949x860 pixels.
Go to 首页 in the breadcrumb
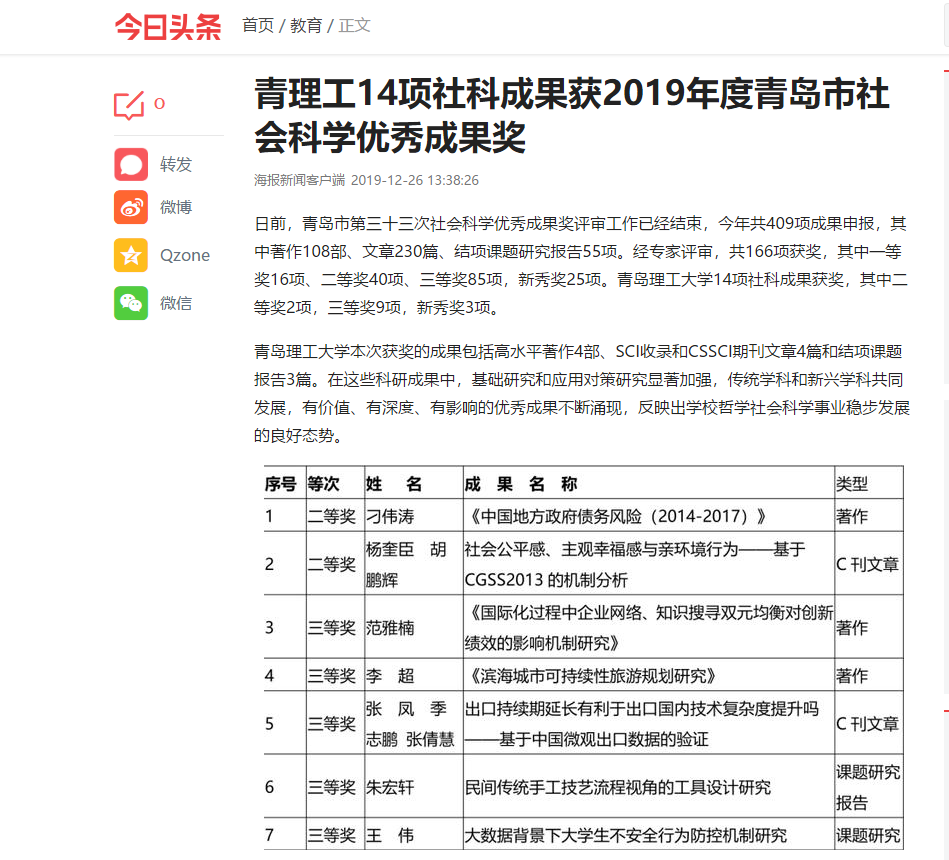pyautogui.click(x=258, y=26)
